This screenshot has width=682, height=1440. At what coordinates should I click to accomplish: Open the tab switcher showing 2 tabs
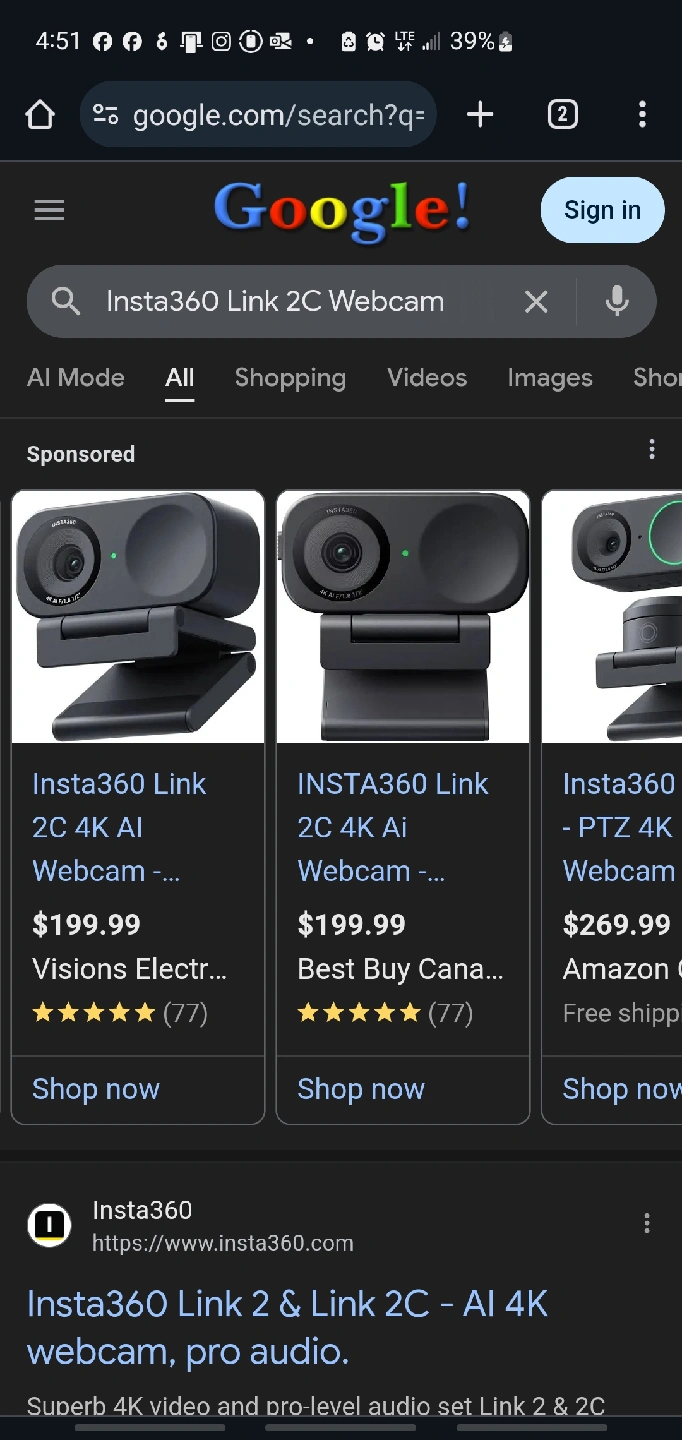(562, 115)
